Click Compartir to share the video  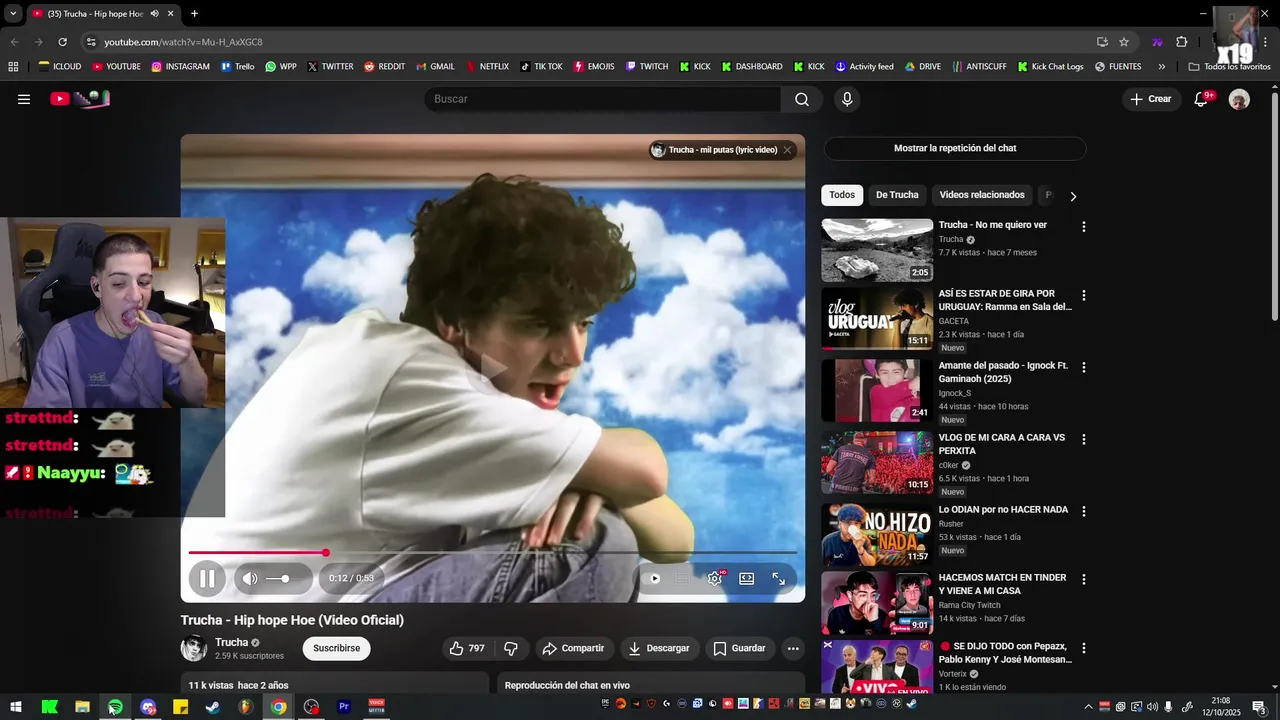point(573,648)
